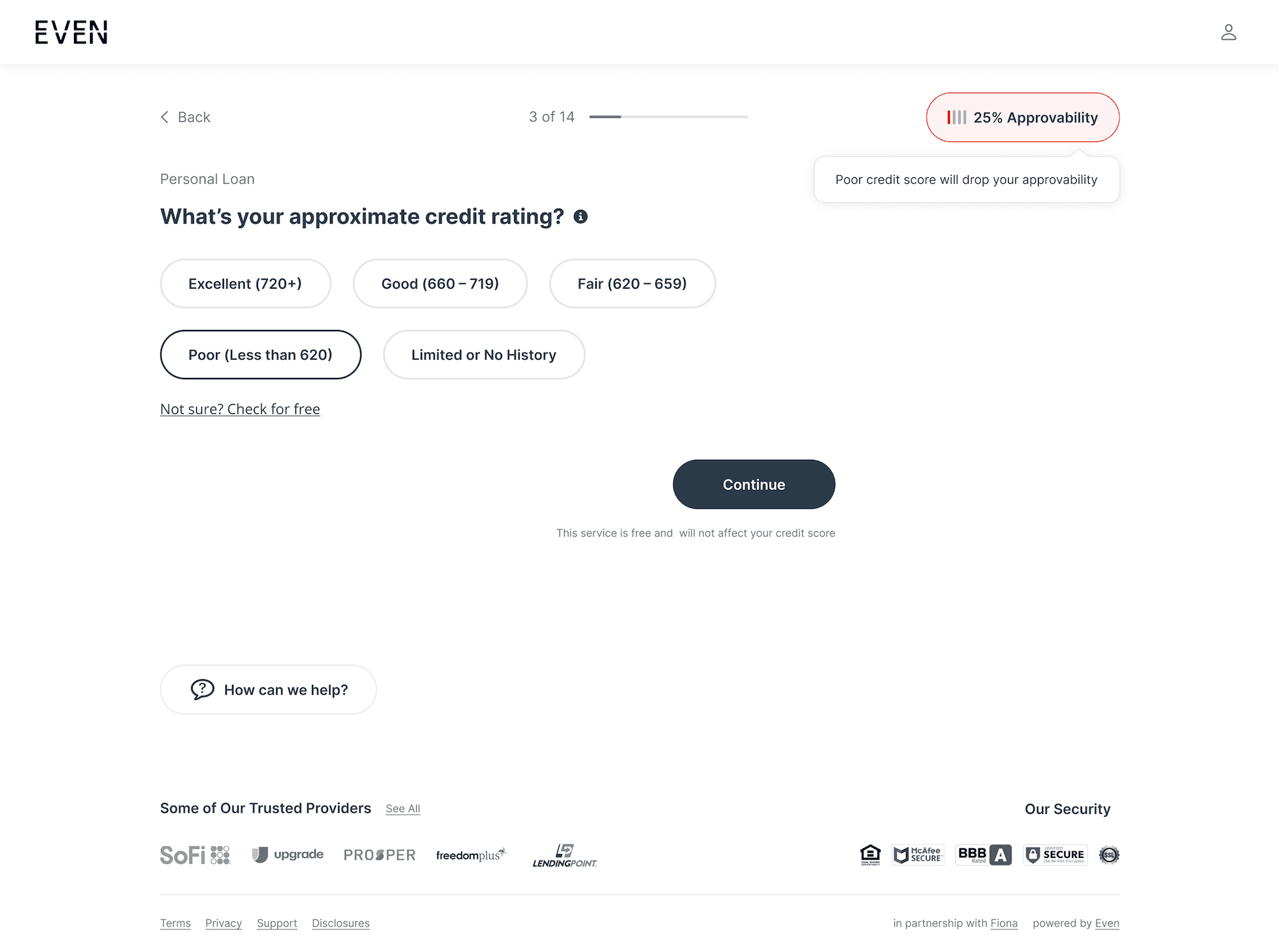The width and height of the screenshot is (1280, 952).
Task: Open the Not sure? Check for free link
Action: click(x=240, y=409)
